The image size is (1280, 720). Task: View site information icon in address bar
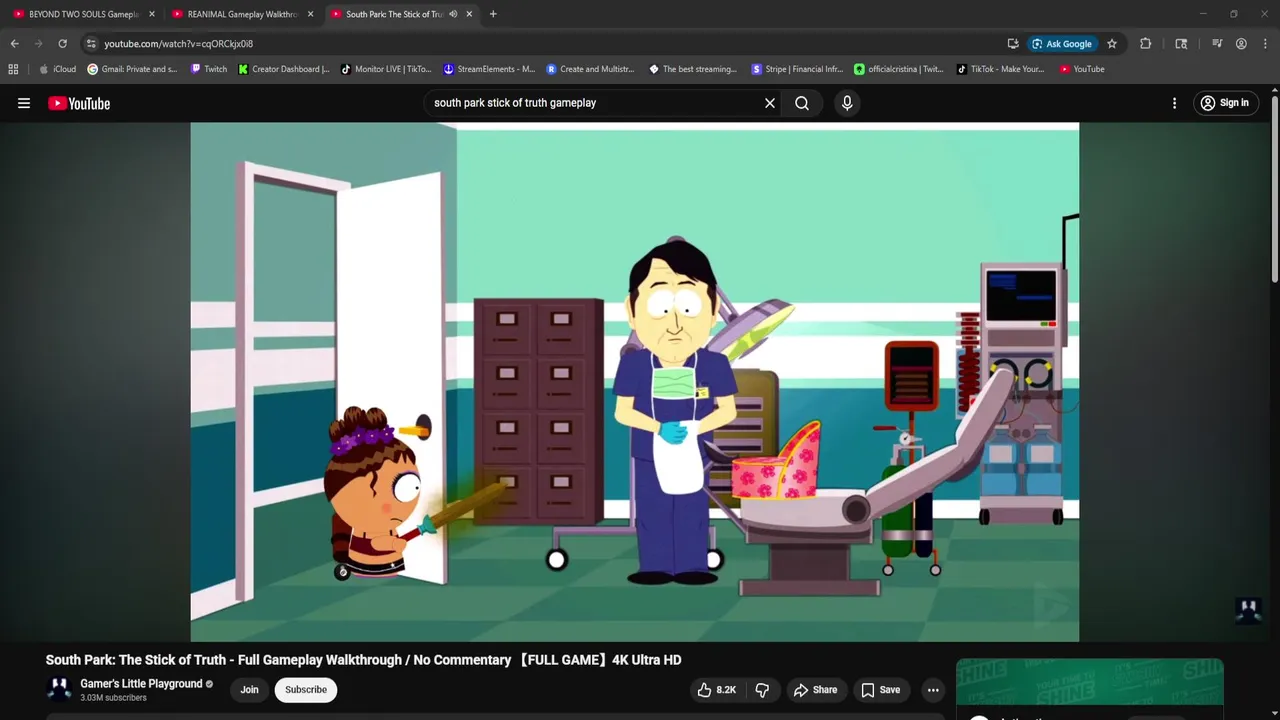pos(91,44)
